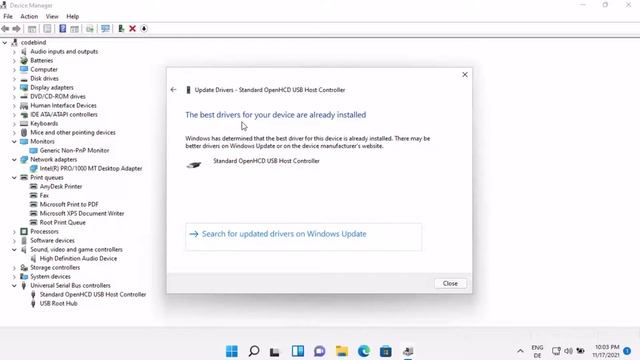
Task: Select the Fax print queue
Action: (44, 195)
